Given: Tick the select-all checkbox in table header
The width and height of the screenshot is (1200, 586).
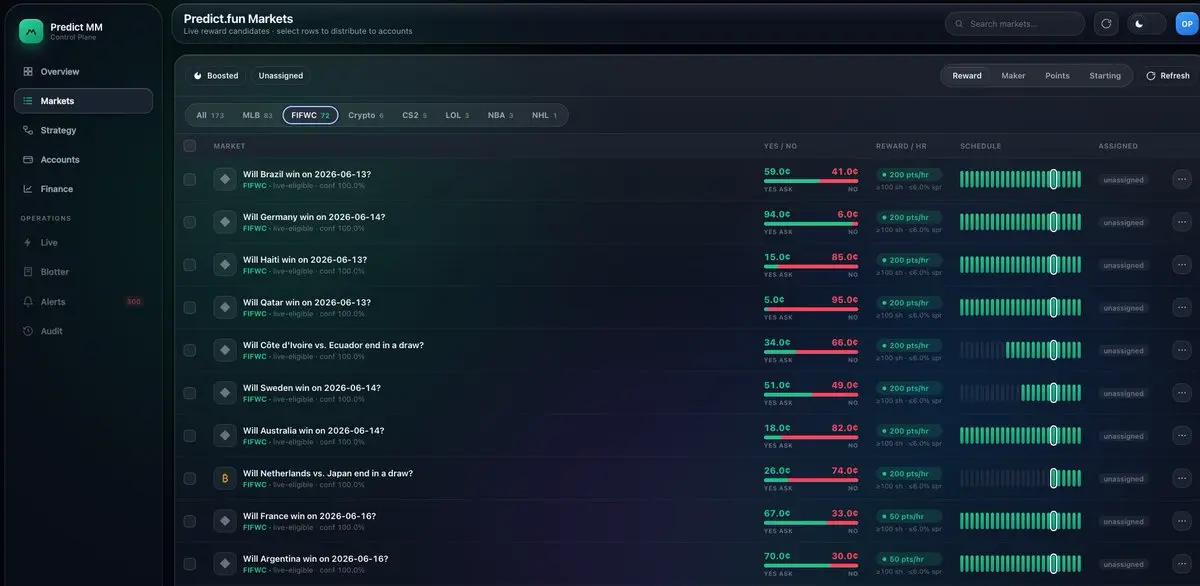Looking at the screenshot, I should (190, 146).
